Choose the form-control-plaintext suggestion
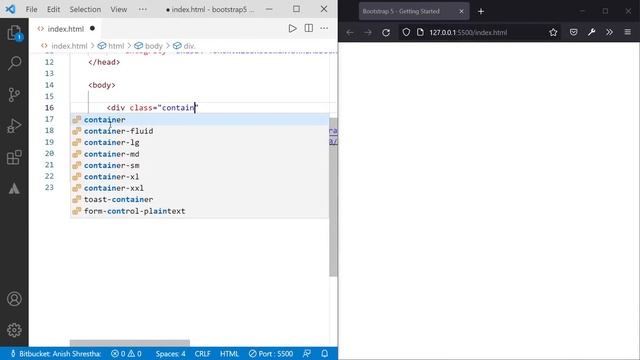 pyautogui.click(x=200, y=211)
